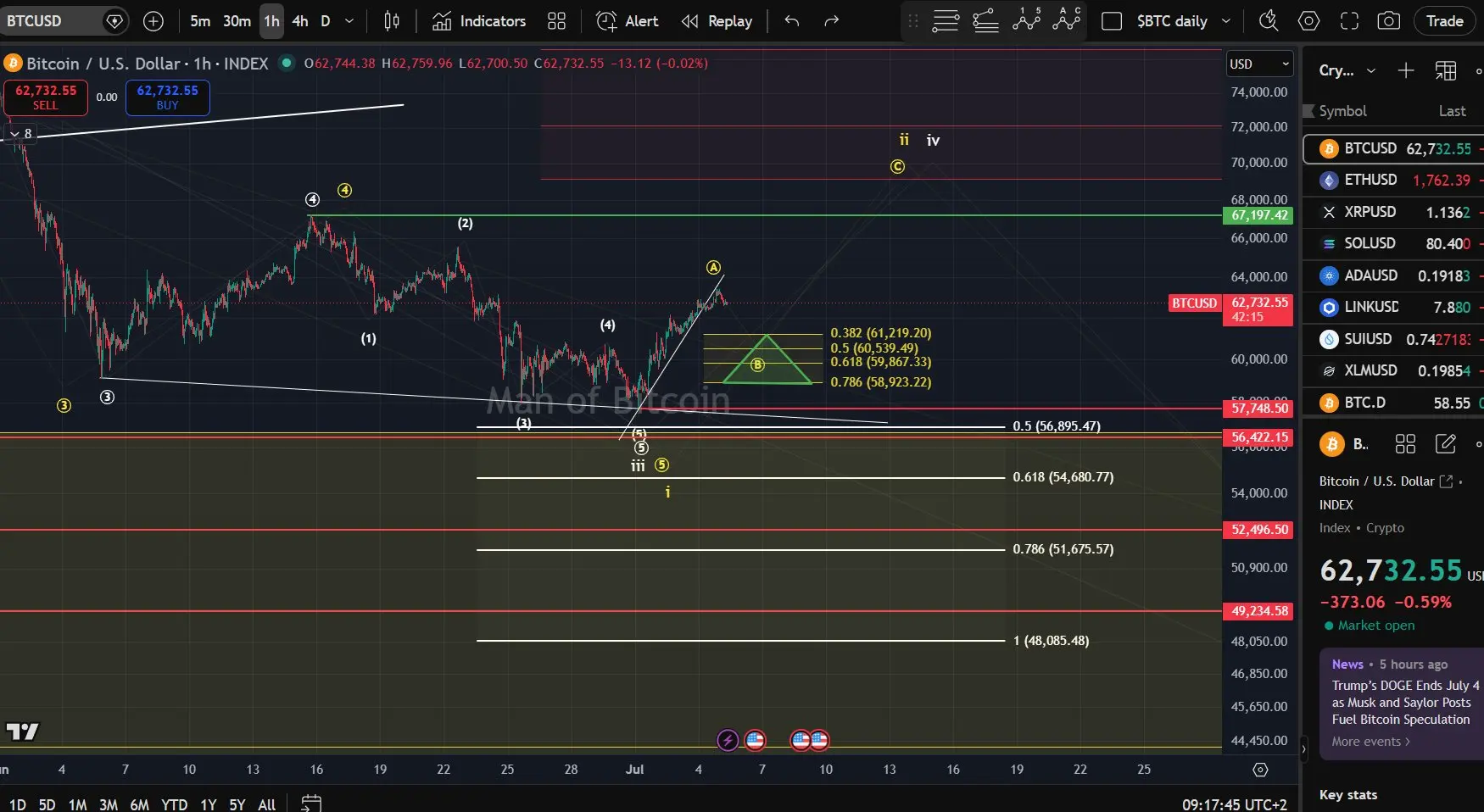The image size is (1484, 812).
Task: Open the chart type candles selector
Action: (x=392, y=21)
